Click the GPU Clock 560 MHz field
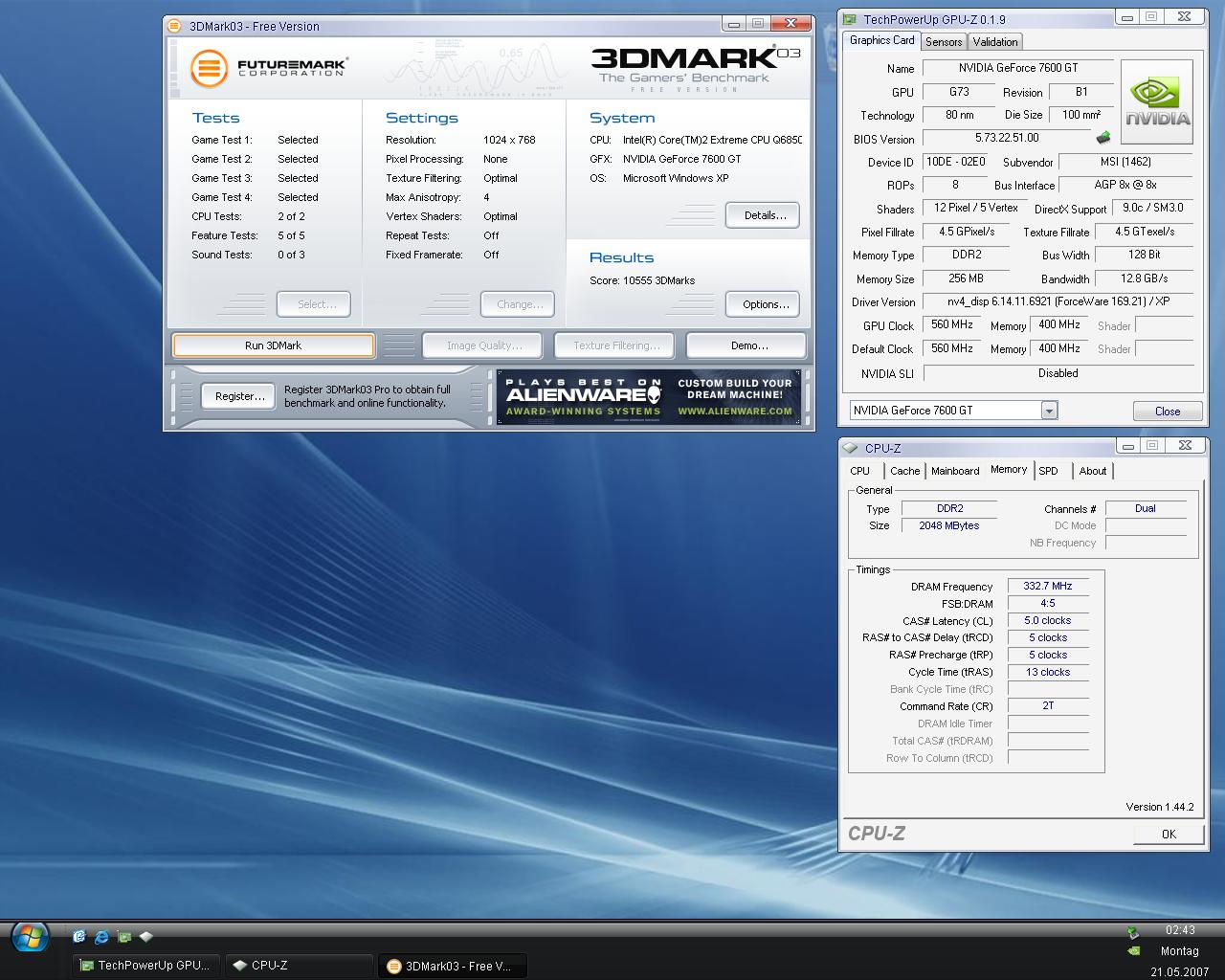Viewport: 1225px width, 980px height. click(x=951, y=324)
